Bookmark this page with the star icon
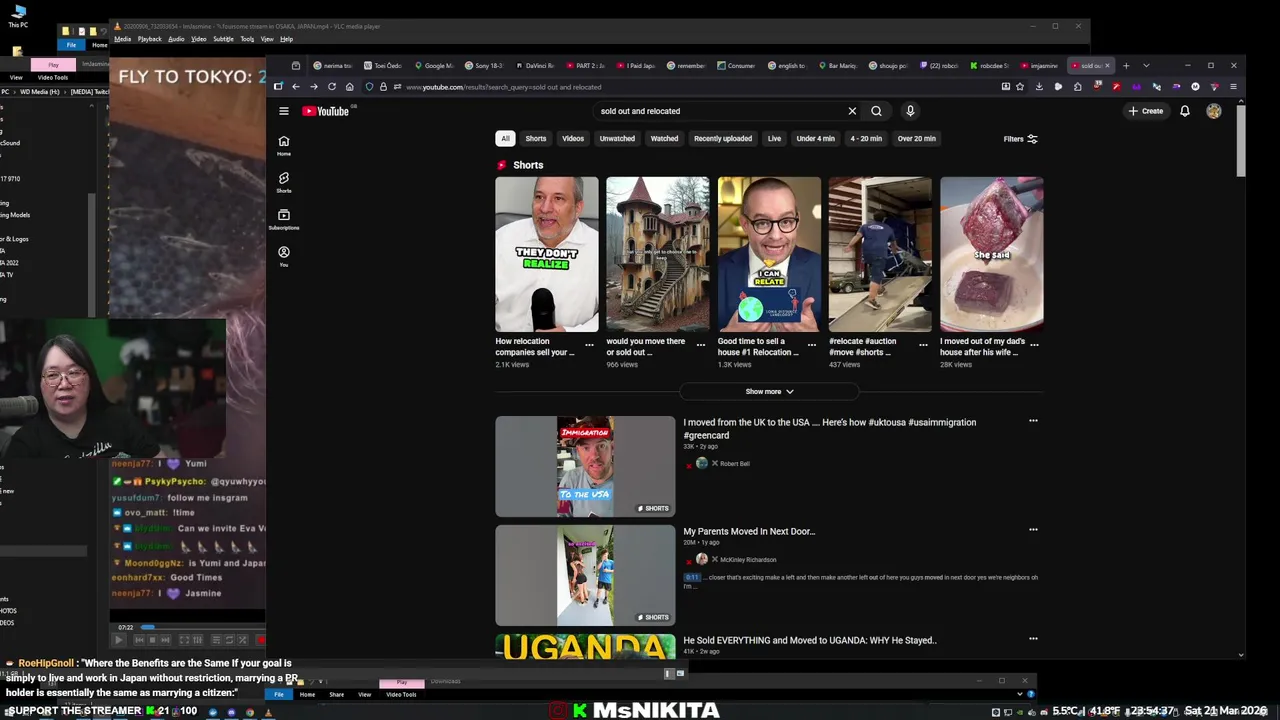 tap(1020, 87)
